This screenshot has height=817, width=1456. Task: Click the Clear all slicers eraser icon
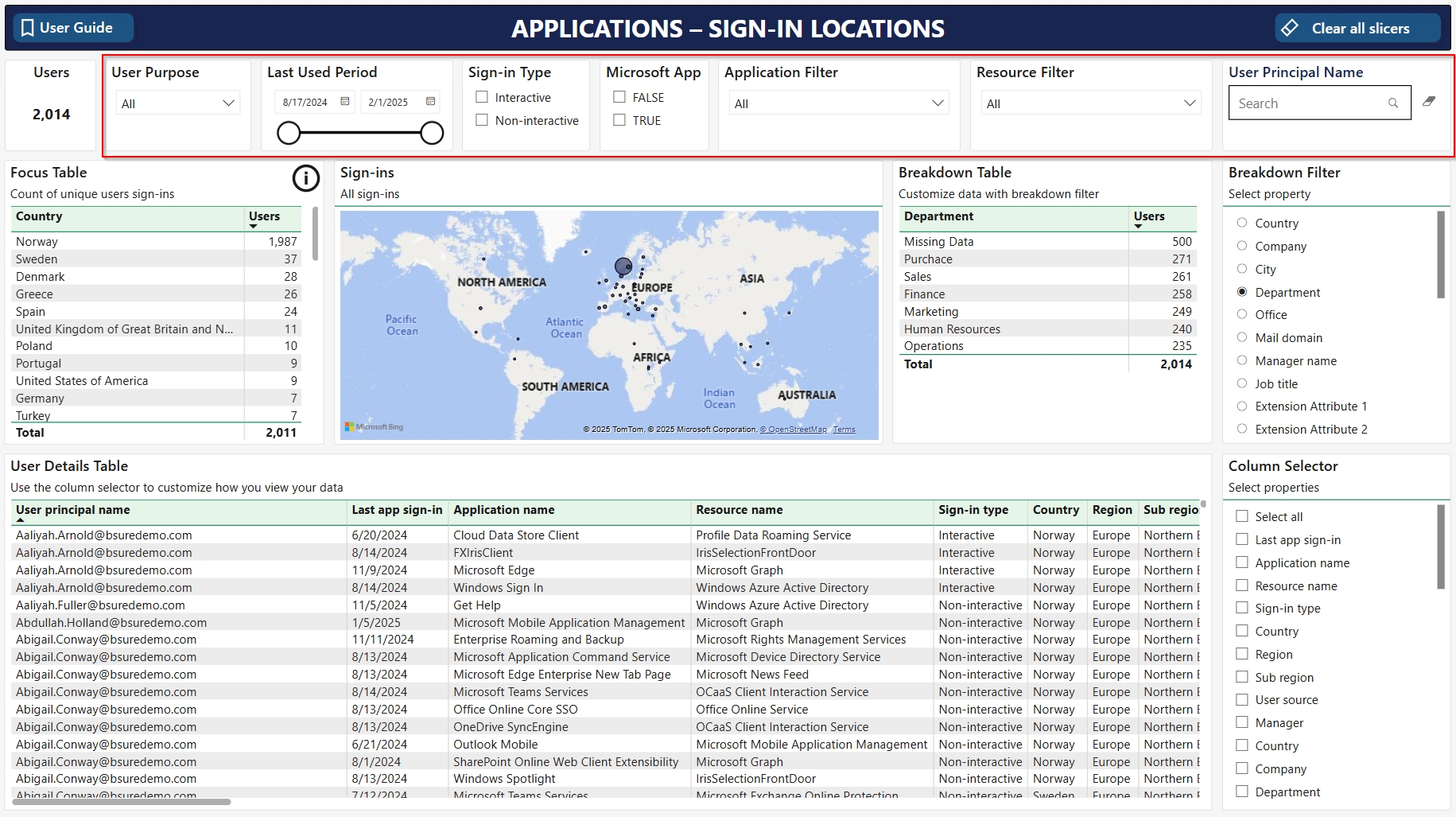1290,28
